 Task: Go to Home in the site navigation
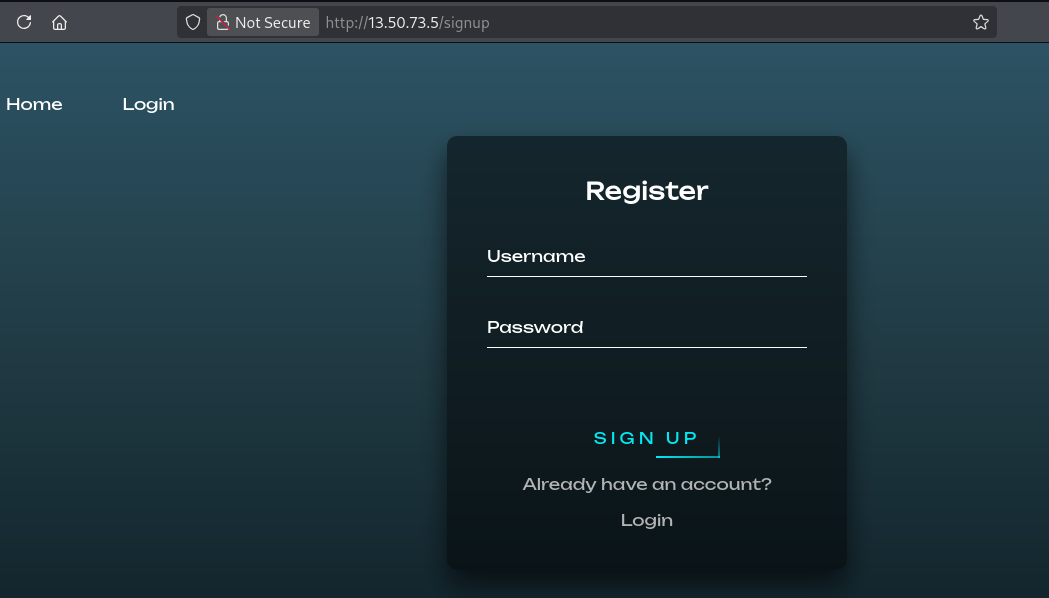(34, 104)
